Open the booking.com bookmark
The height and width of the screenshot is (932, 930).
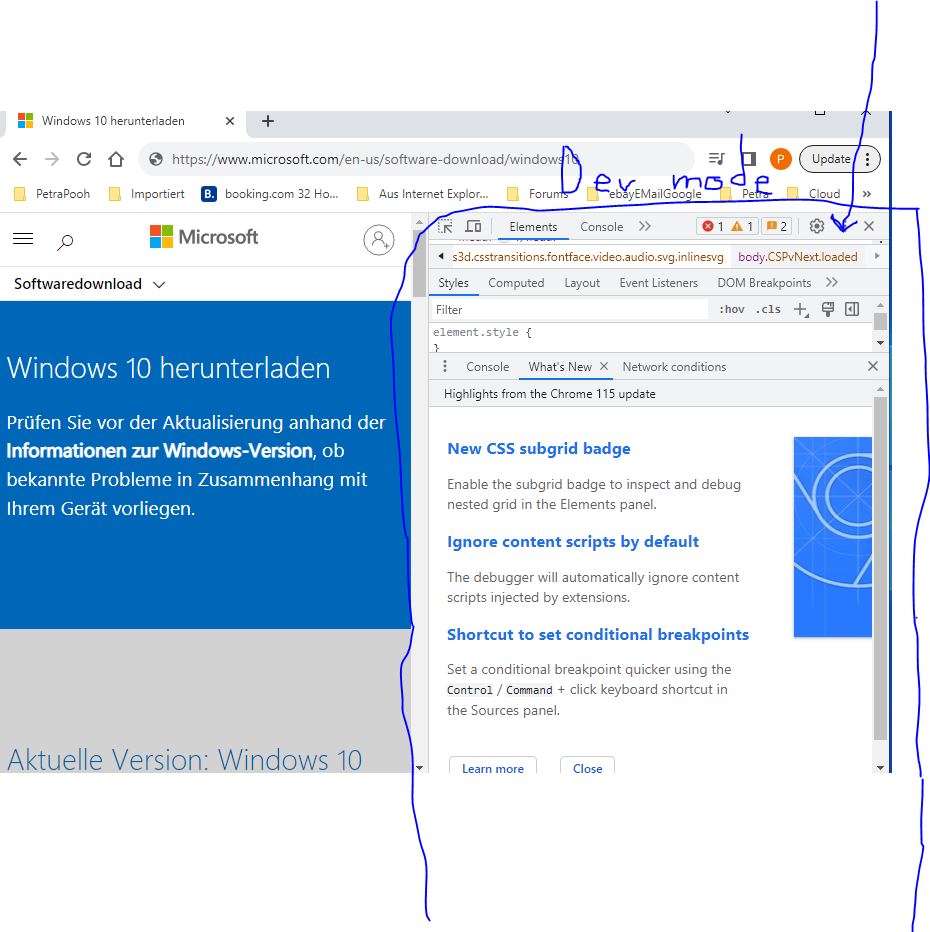pyautogui.click(x=270, y=194)
